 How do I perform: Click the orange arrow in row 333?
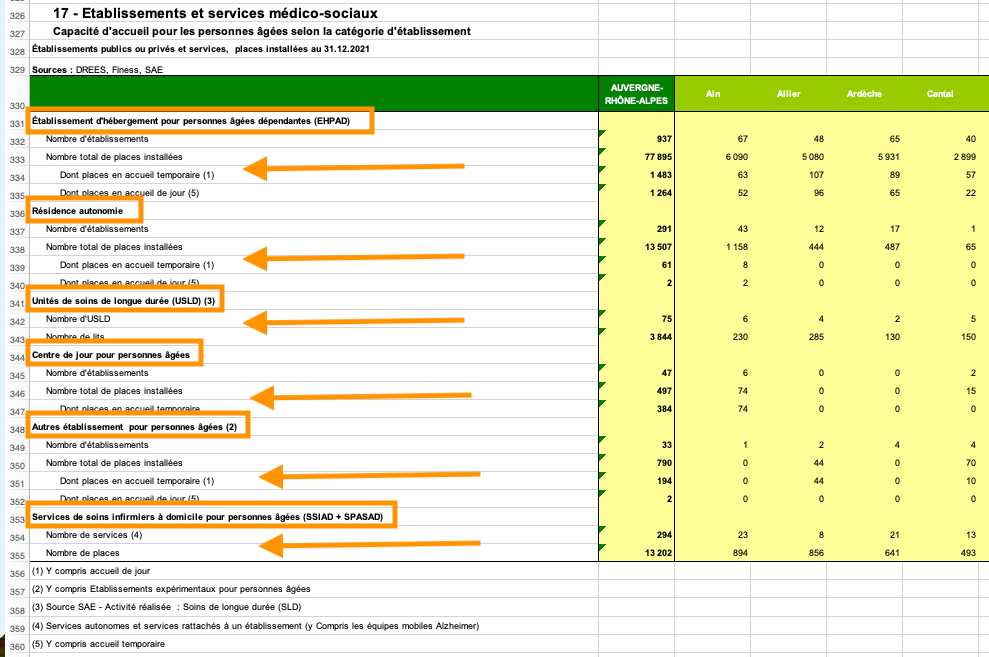point(353,167)
